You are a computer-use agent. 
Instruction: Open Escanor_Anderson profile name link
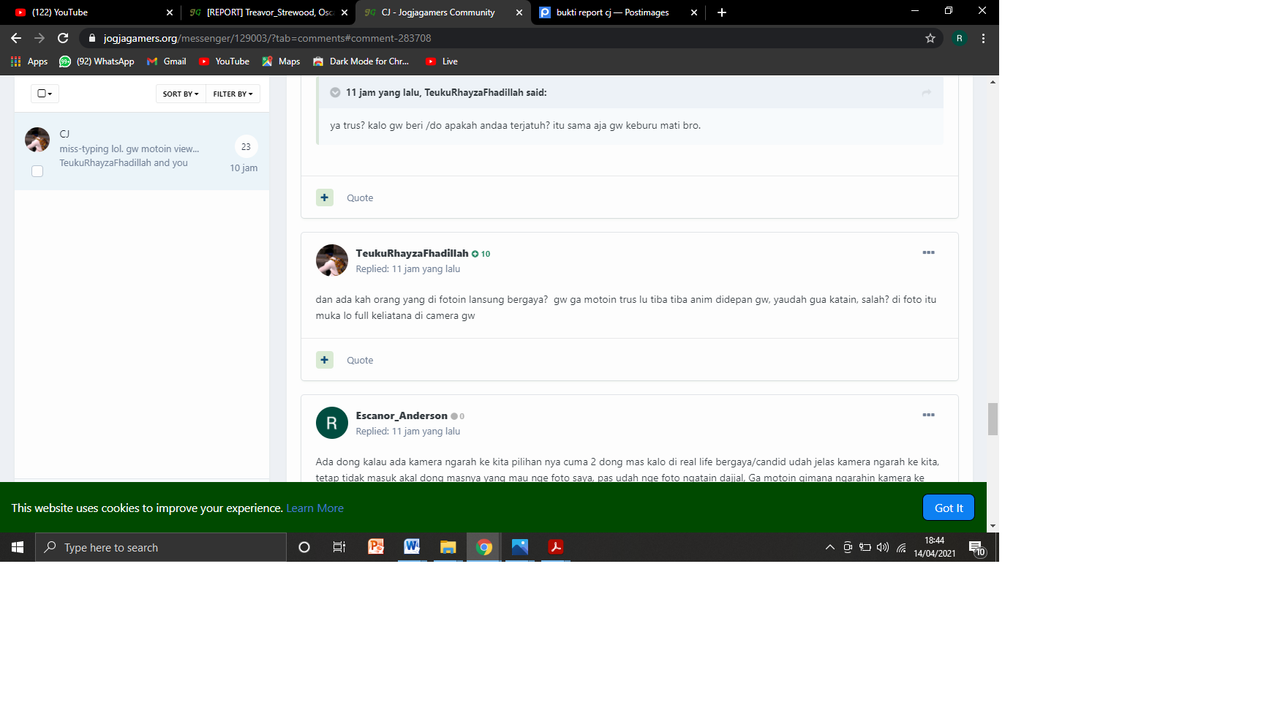pos(401,415)
